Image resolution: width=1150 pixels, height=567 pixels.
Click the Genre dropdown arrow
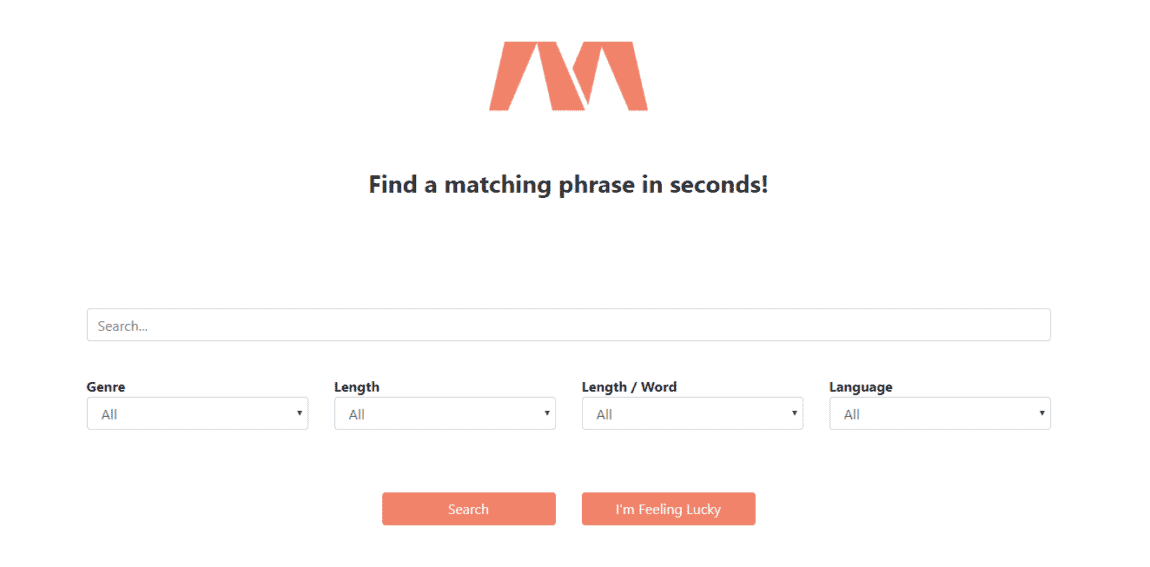coord(299,413)
